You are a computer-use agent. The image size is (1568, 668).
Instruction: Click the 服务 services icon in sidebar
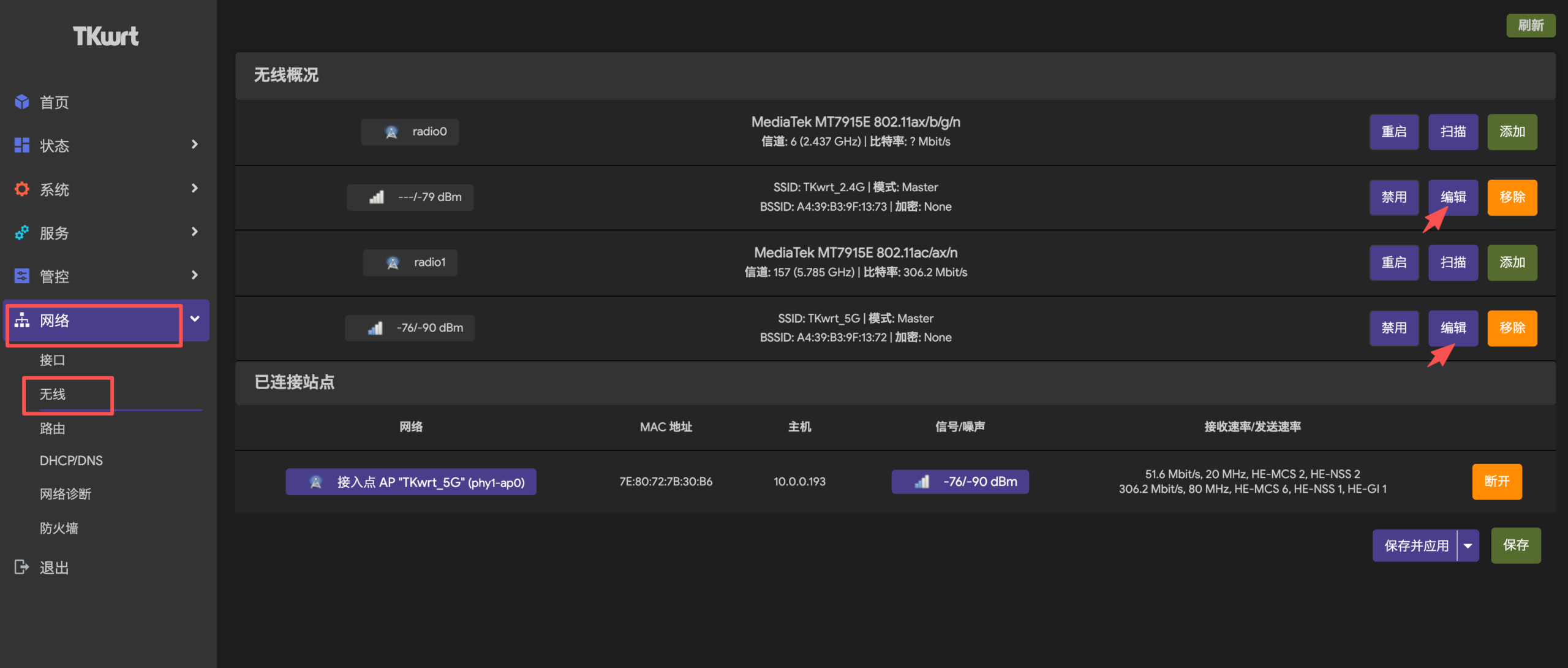(21, 232)
